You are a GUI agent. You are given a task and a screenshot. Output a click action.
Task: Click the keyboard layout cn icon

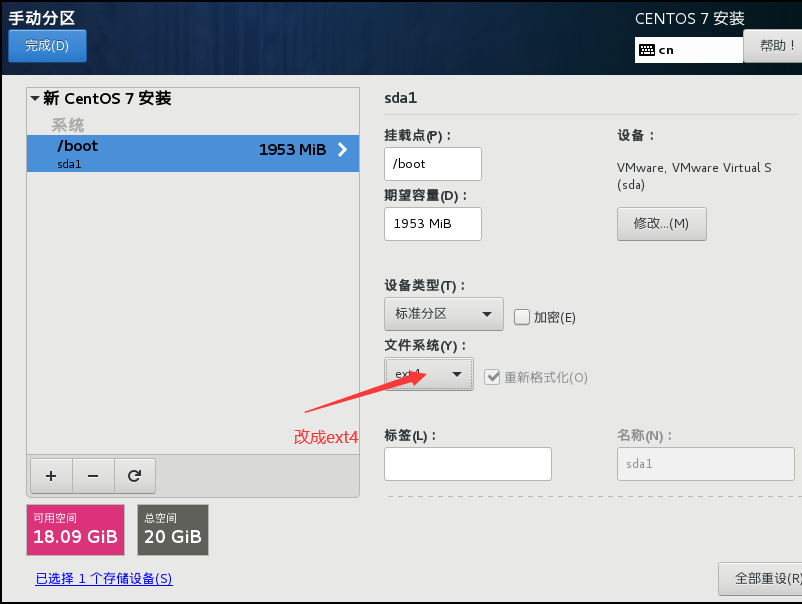(x=647, y=50)
